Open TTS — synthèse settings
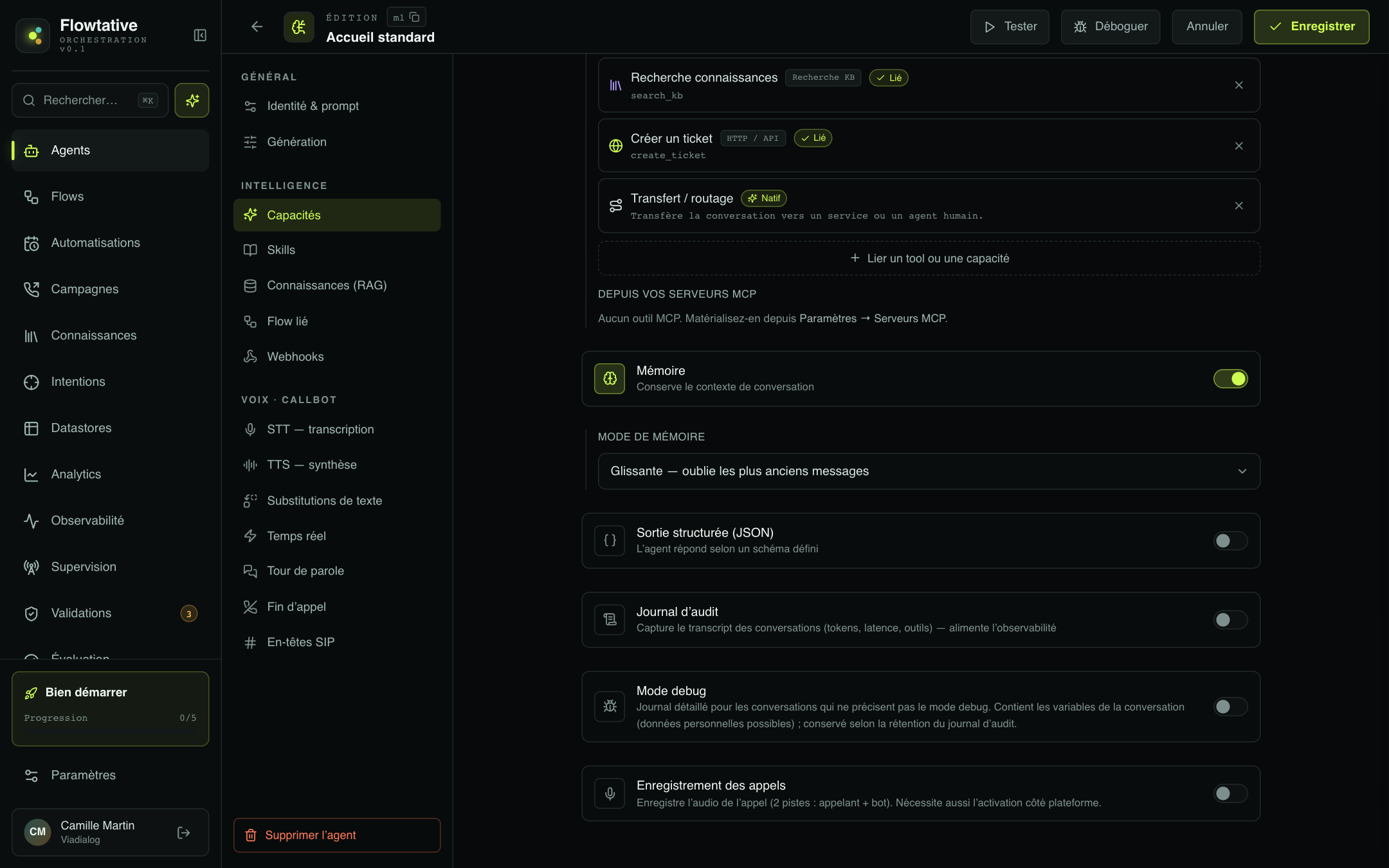Screen dimensions: 1389x868 click(x=337, y=465)
